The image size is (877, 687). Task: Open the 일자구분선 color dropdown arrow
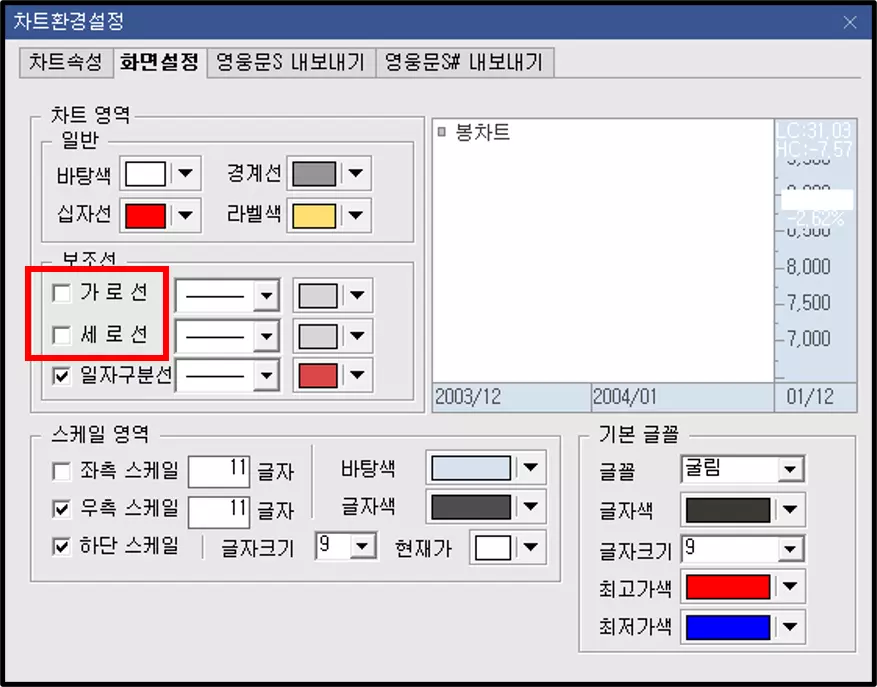tap(357, 375)
